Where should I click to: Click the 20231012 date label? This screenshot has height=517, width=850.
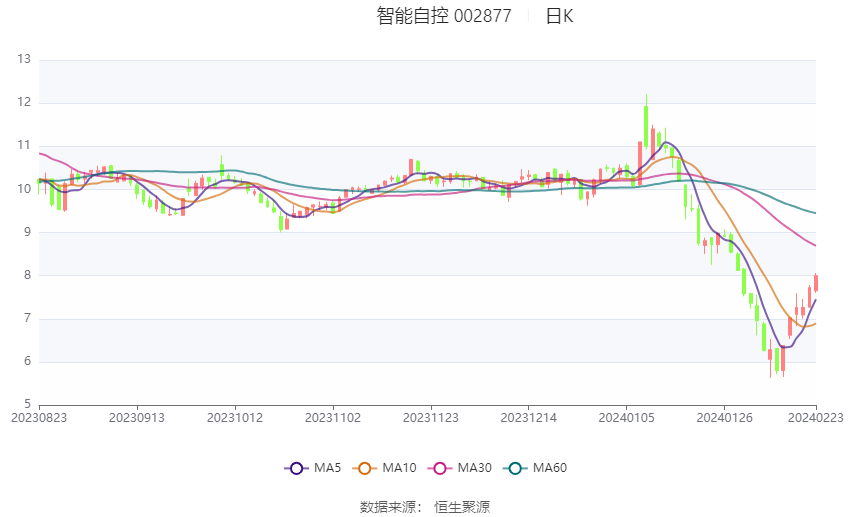coord(235,418)
